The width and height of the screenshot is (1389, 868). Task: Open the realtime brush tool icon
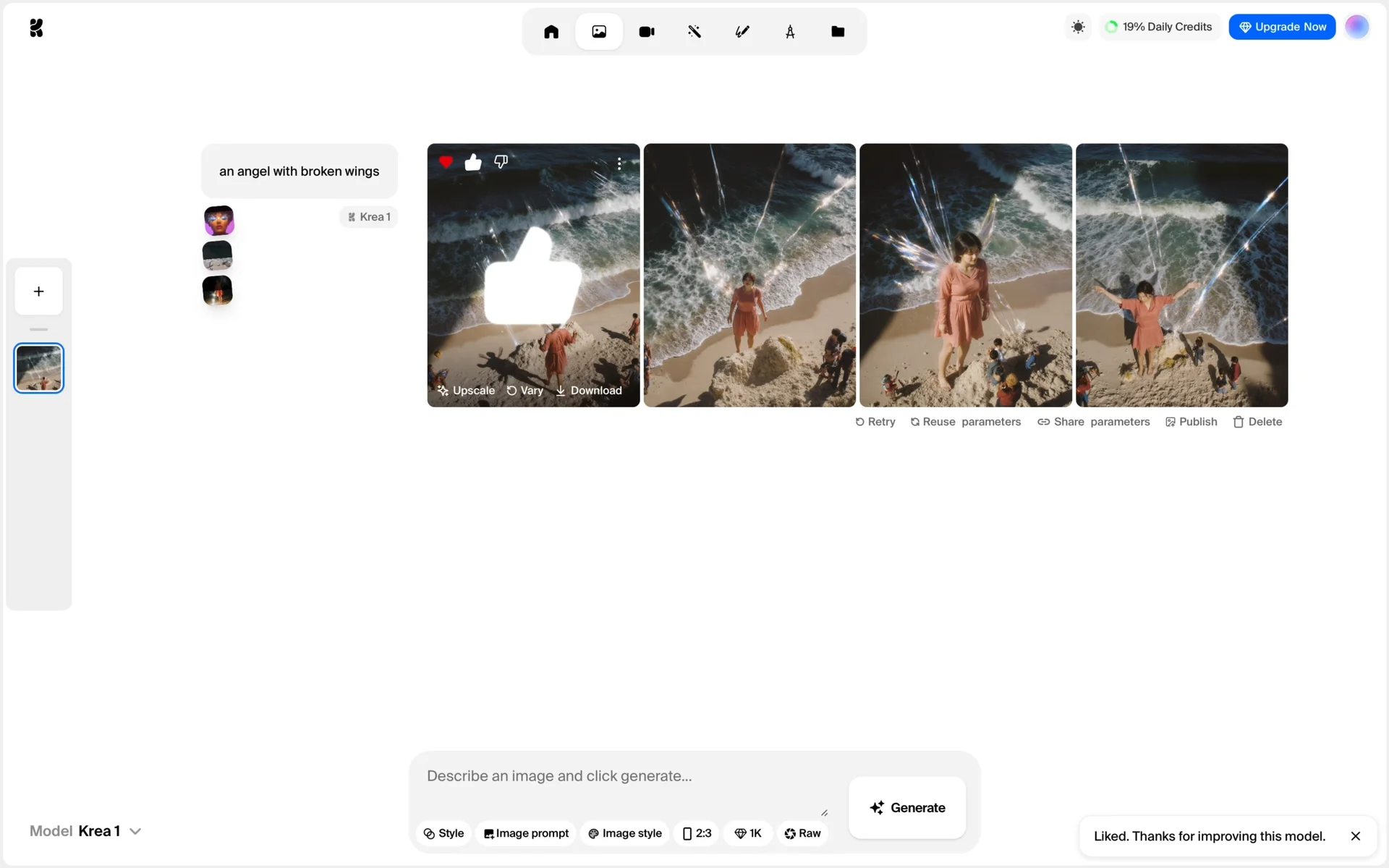[742, 32]
